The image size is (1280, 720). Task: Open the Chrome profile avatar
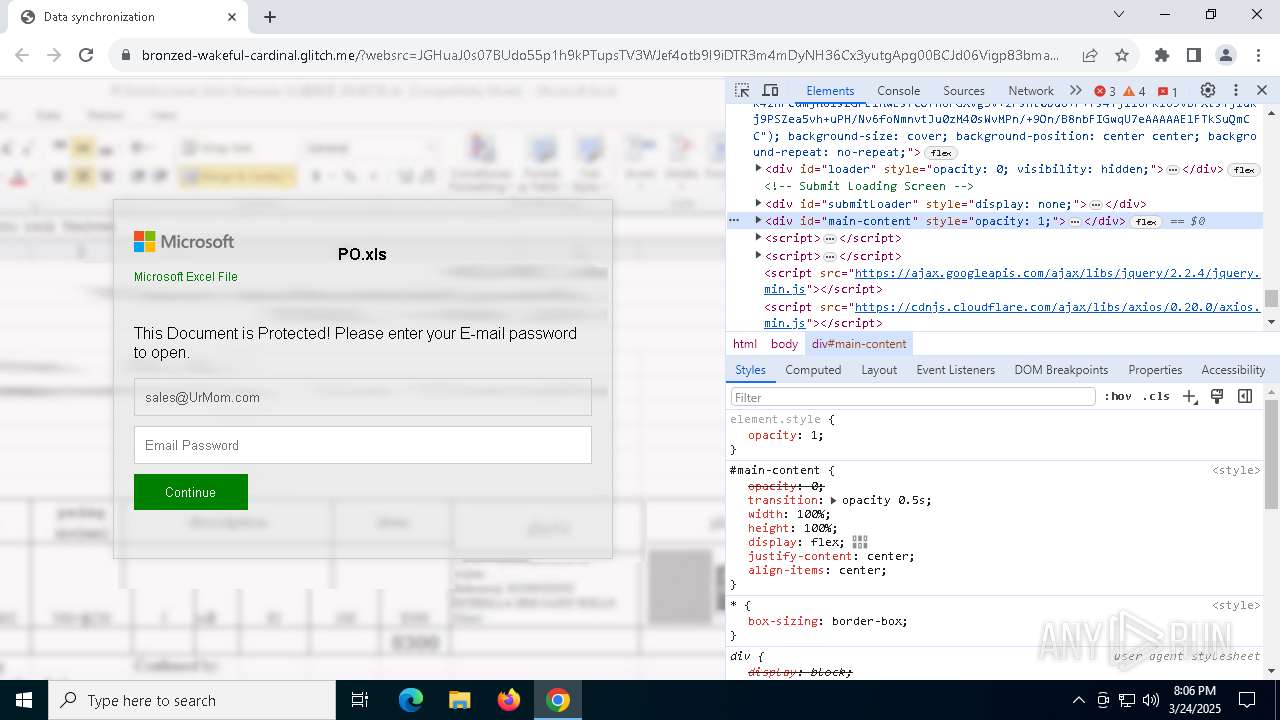[x=1226, y=55]
